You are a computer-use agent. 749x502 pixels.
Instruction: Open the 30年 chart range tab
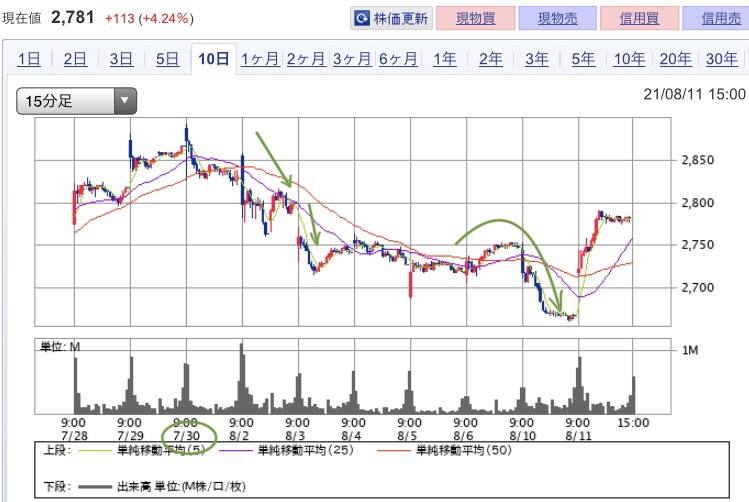[x=722, y=59]
